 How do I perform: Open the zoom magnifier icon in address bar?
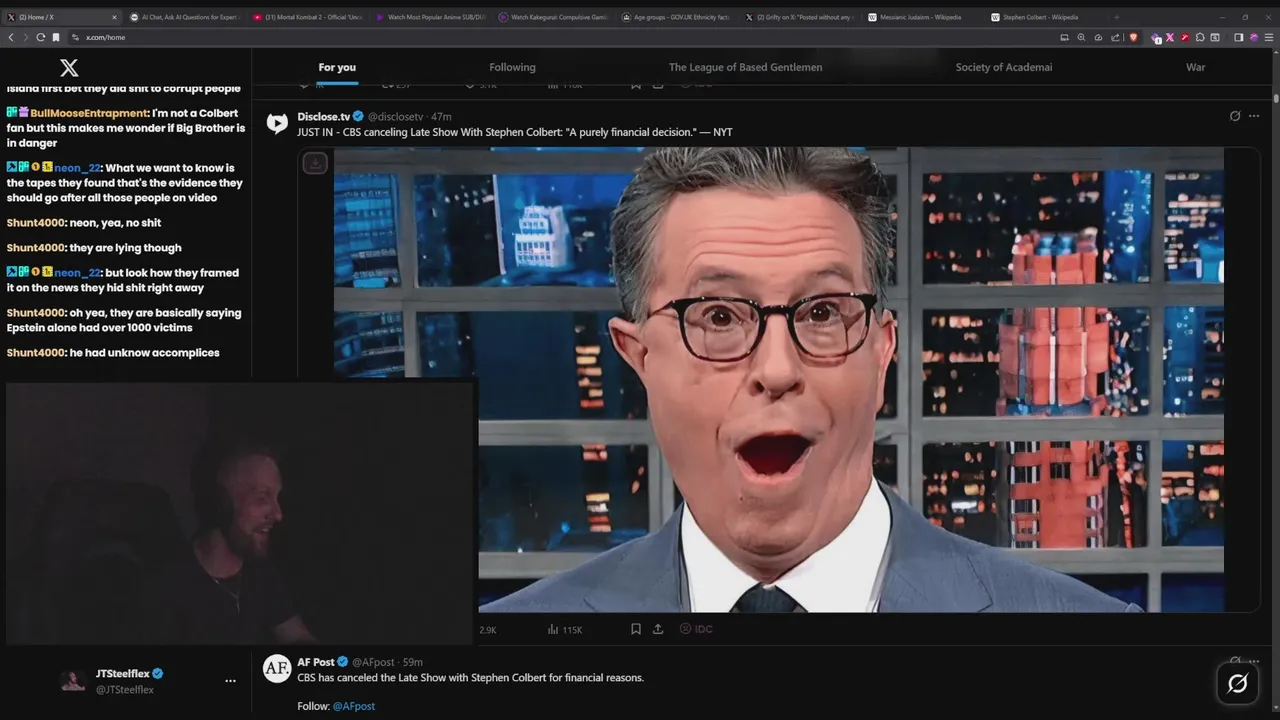pyautogui.click(x=1081, y=37)
